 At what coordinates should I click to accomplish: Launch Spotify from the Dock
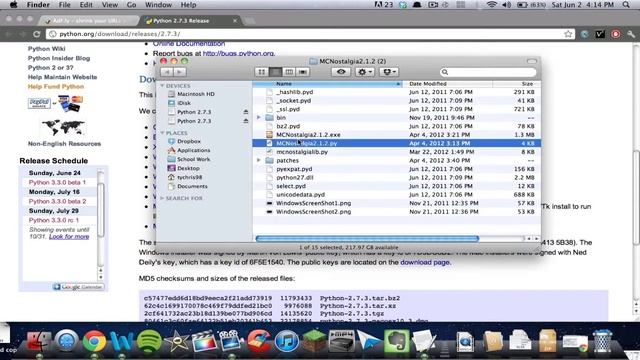149,341
